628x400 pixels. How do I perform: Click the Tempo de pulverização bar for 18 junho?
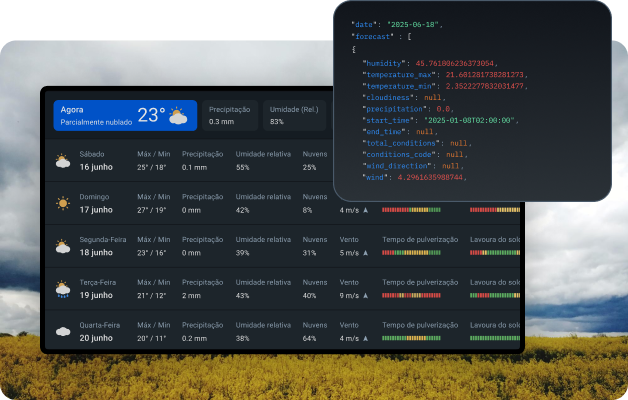point(411,253)
